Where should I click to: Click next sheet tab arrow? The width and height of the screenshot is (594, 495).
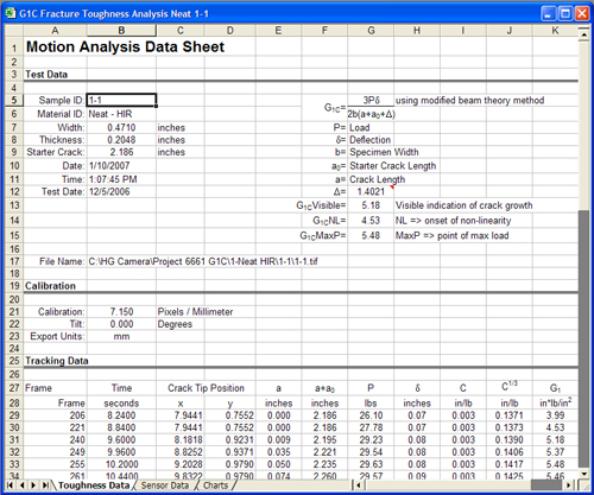[34, 485]
